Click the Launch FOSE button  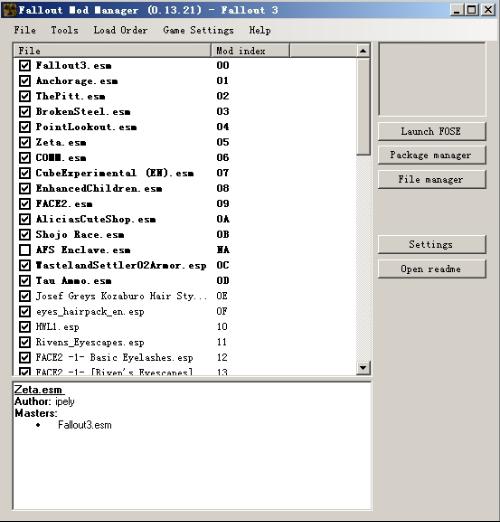pos(432,131)
